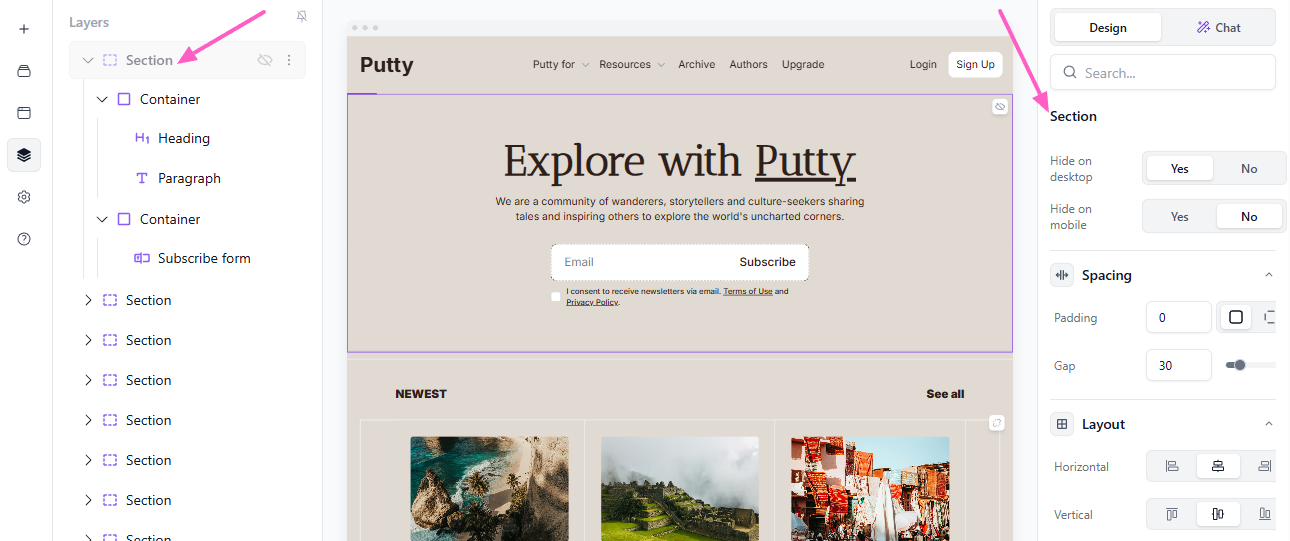1290x541 pixels.
Task: Open the help question mark icon
Action: click(x=24, y=239)
